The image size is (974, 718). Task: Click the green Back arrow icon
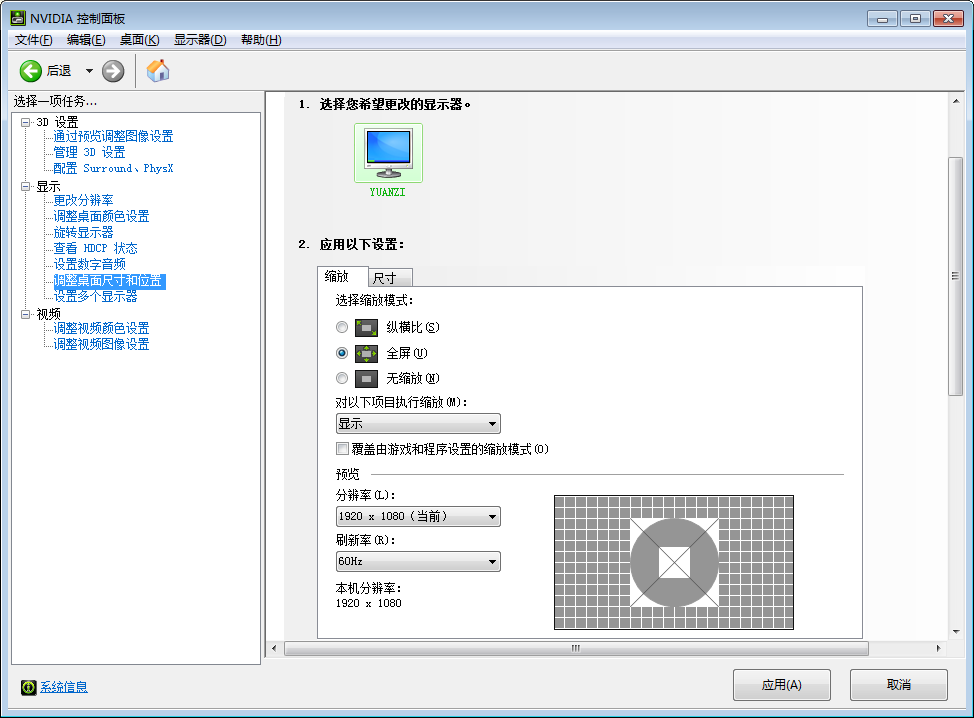tap(30, 71)
